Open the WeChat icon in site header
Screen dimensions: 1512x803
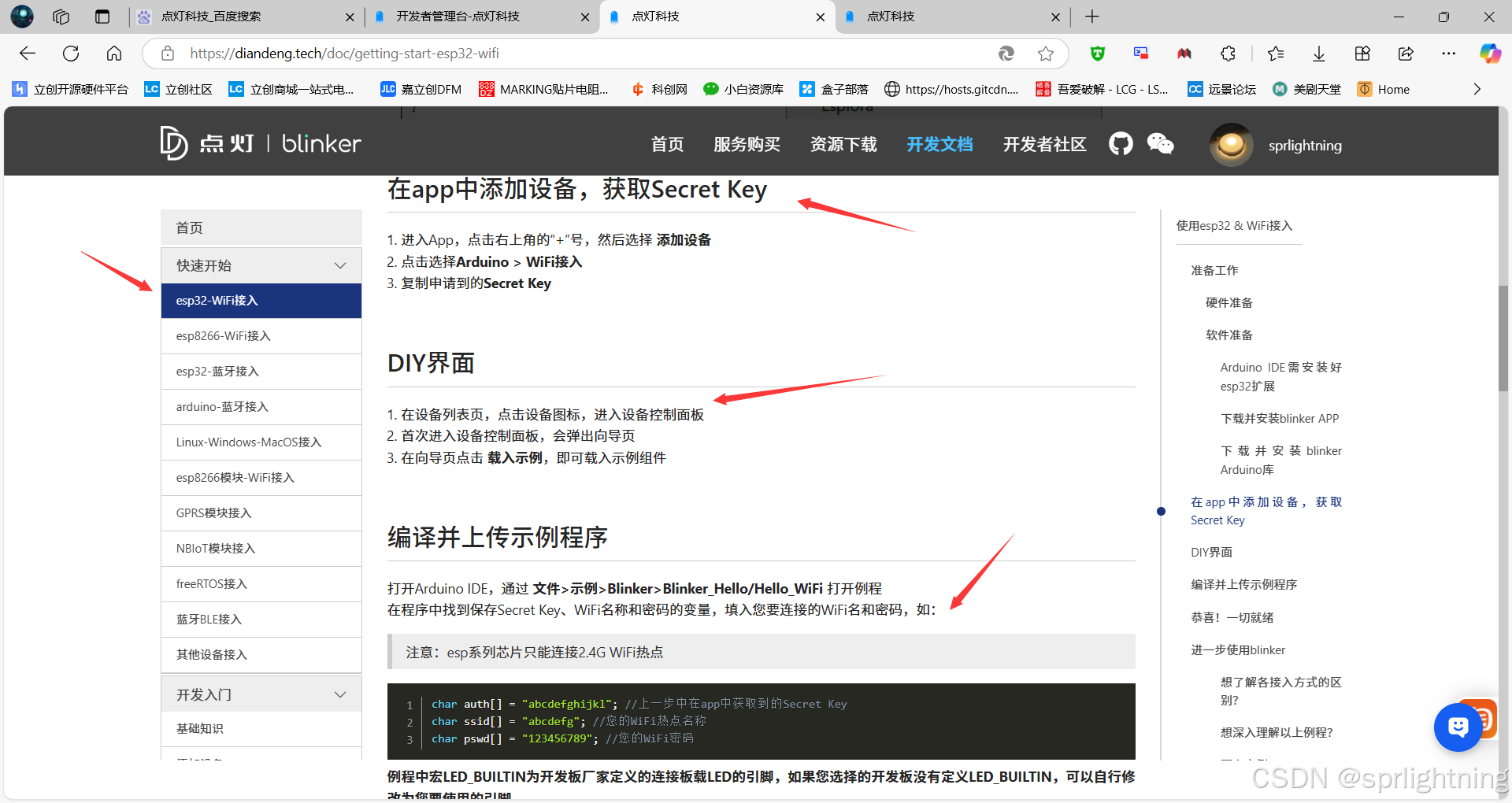pos(1160,144)
